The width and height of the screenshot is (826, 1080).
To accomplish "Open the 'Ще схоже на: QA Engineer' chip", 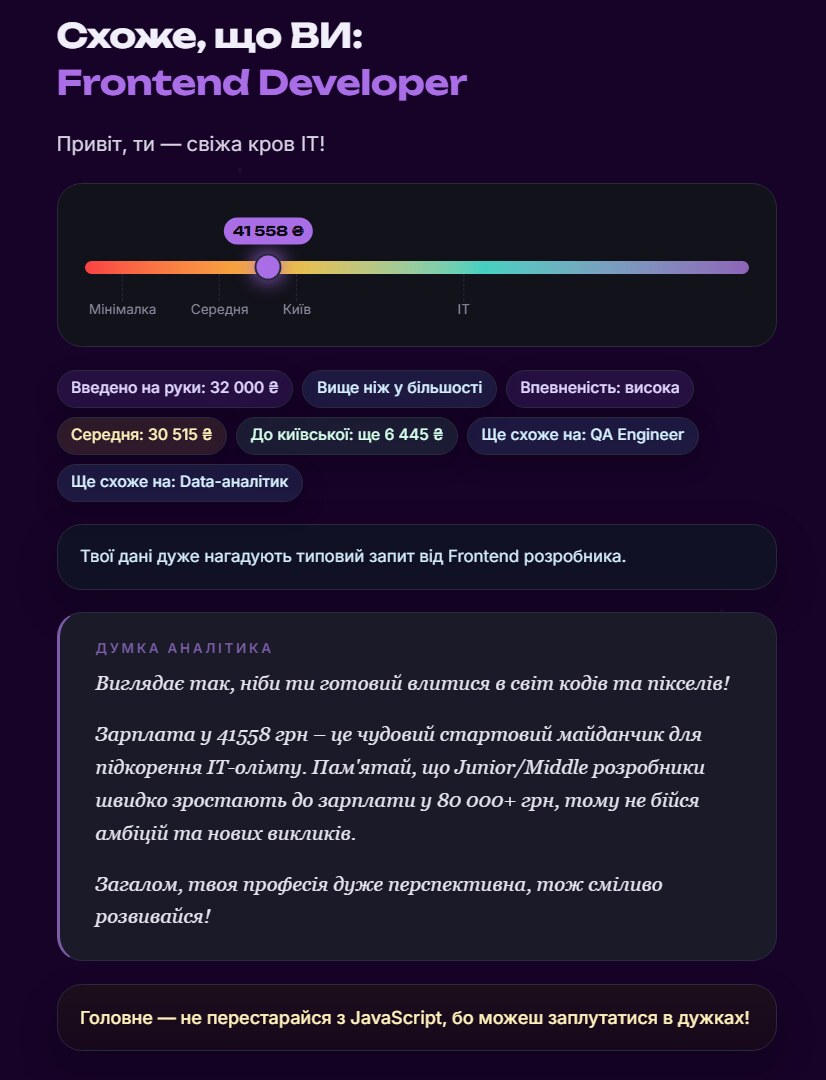I will point(583,435).
